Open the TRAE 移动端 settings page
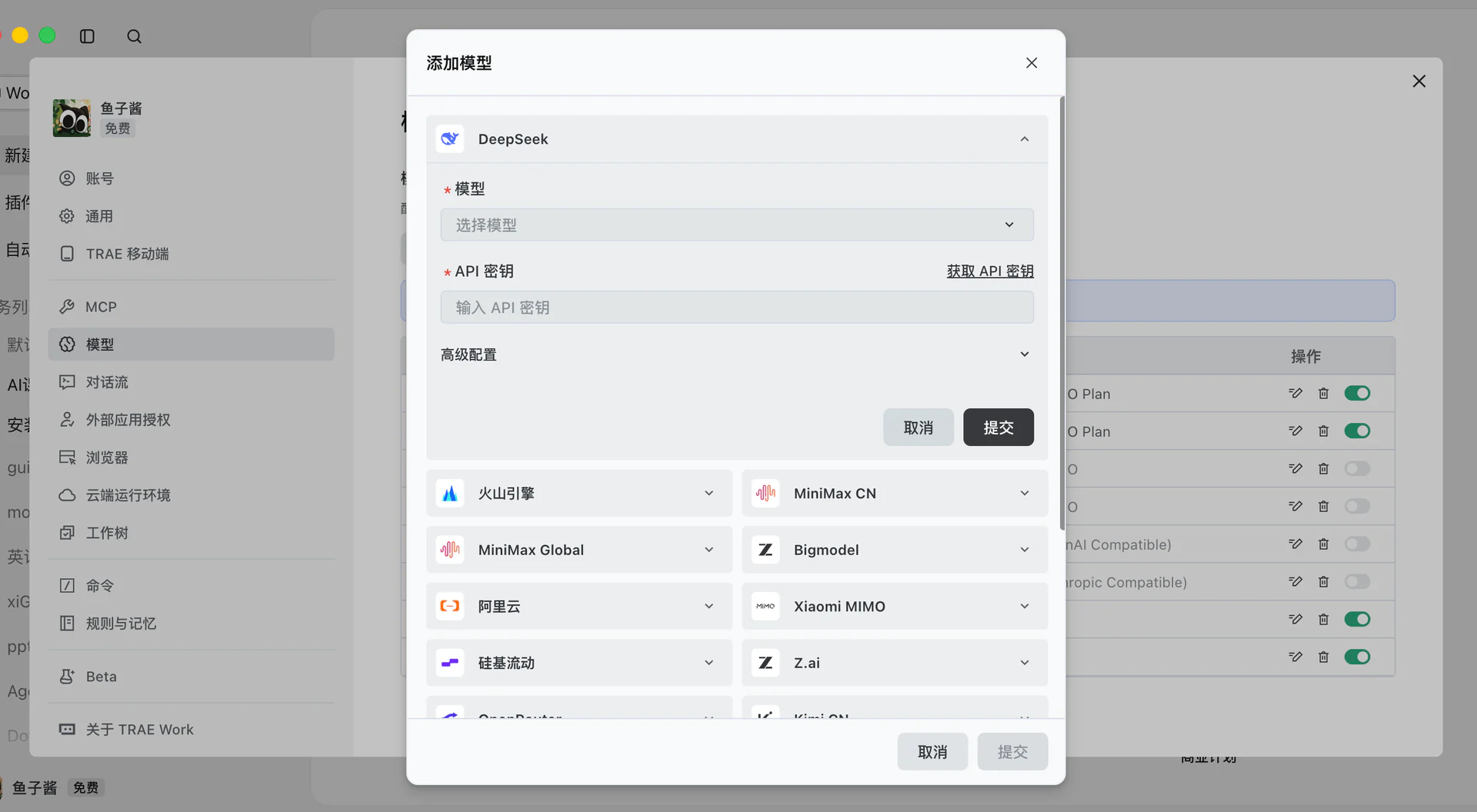 [191, 254]
